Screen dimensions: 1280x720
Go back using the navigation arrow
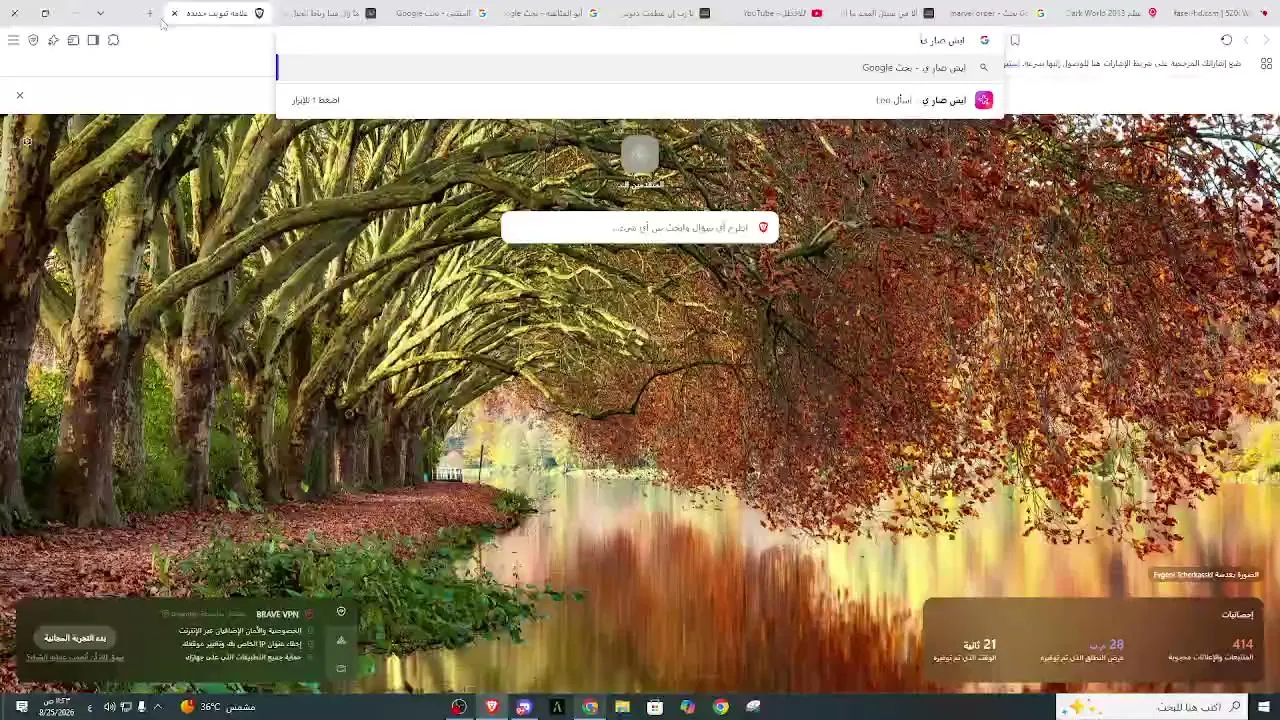pos(1266,40)
